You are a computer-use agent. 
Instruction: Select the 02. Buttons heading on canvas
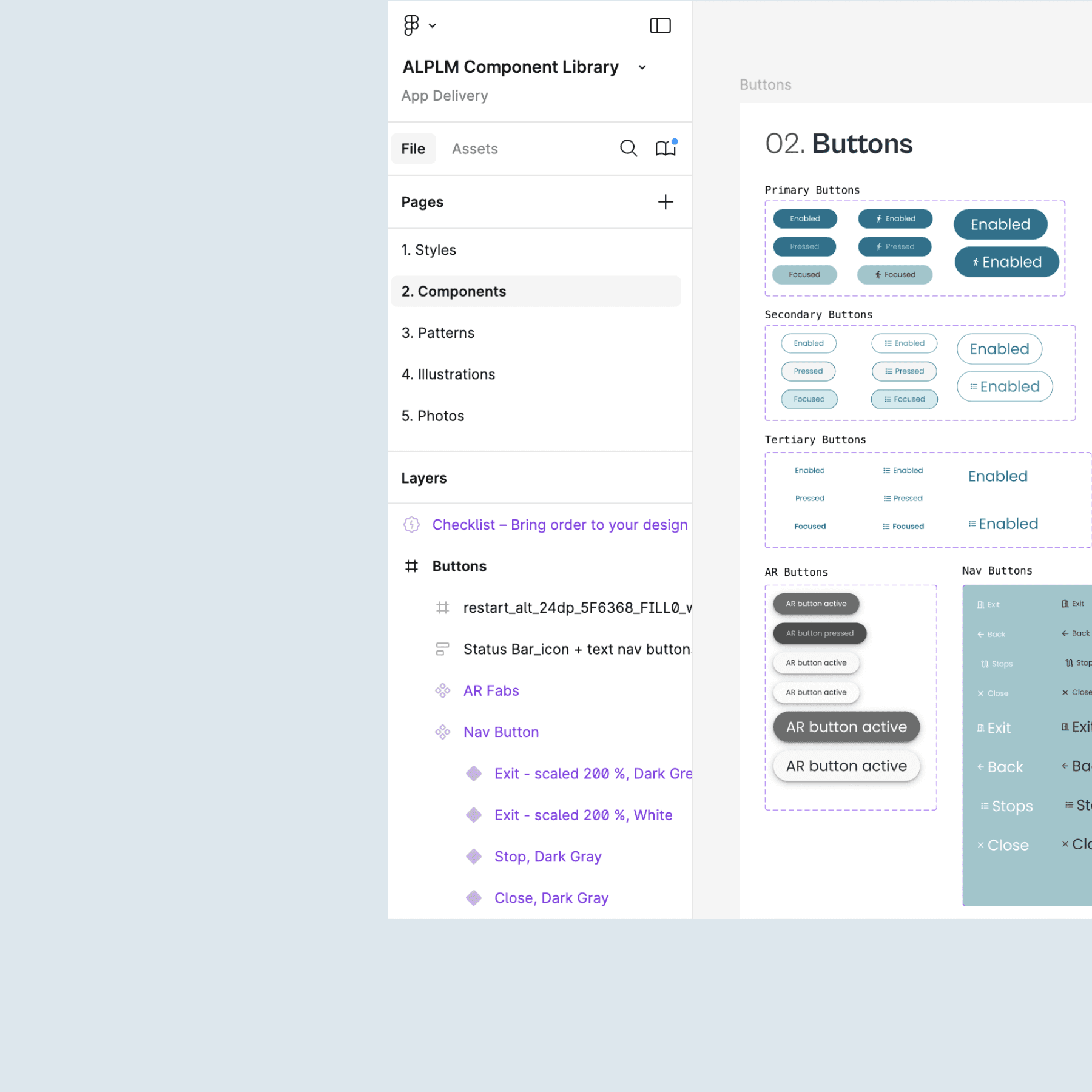(838, 144)
